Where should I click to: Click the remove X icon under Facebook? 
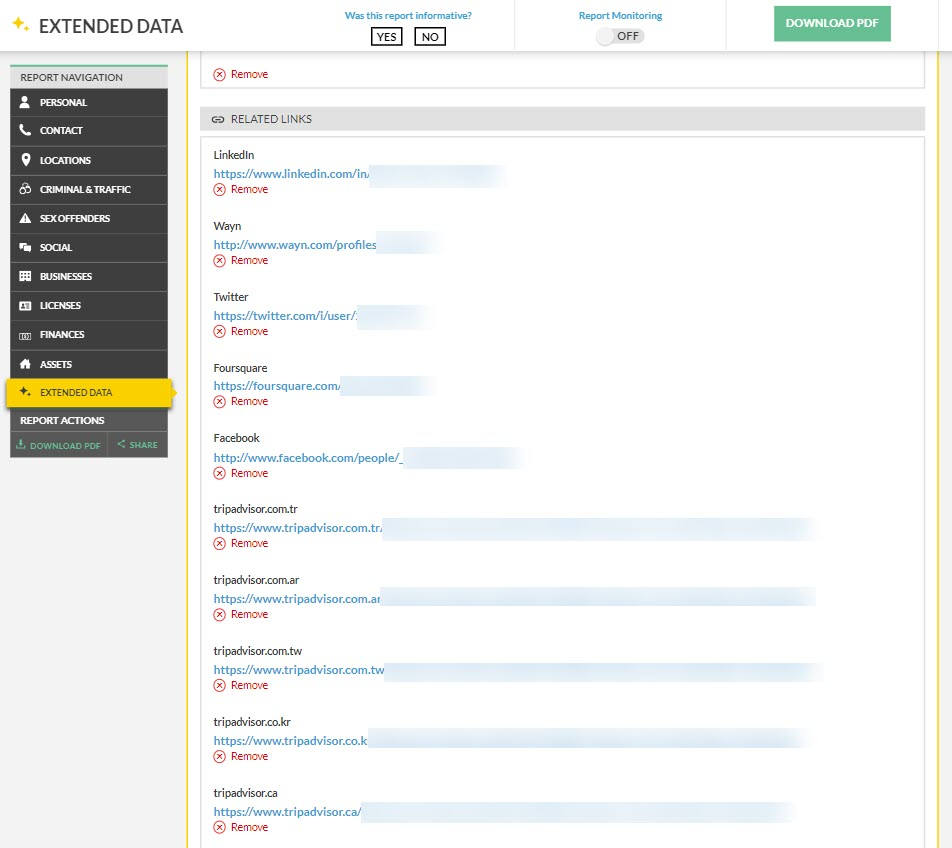click(220, 473)
